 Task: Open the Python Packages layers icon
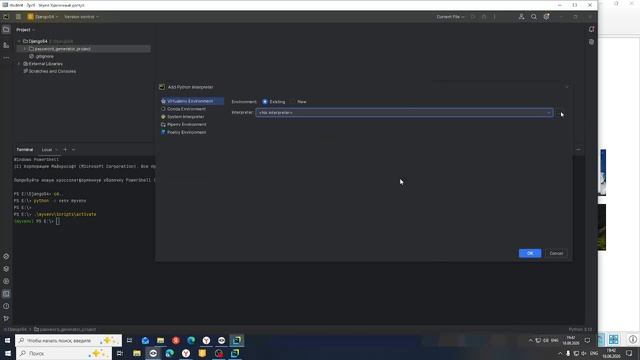[6, 269]
